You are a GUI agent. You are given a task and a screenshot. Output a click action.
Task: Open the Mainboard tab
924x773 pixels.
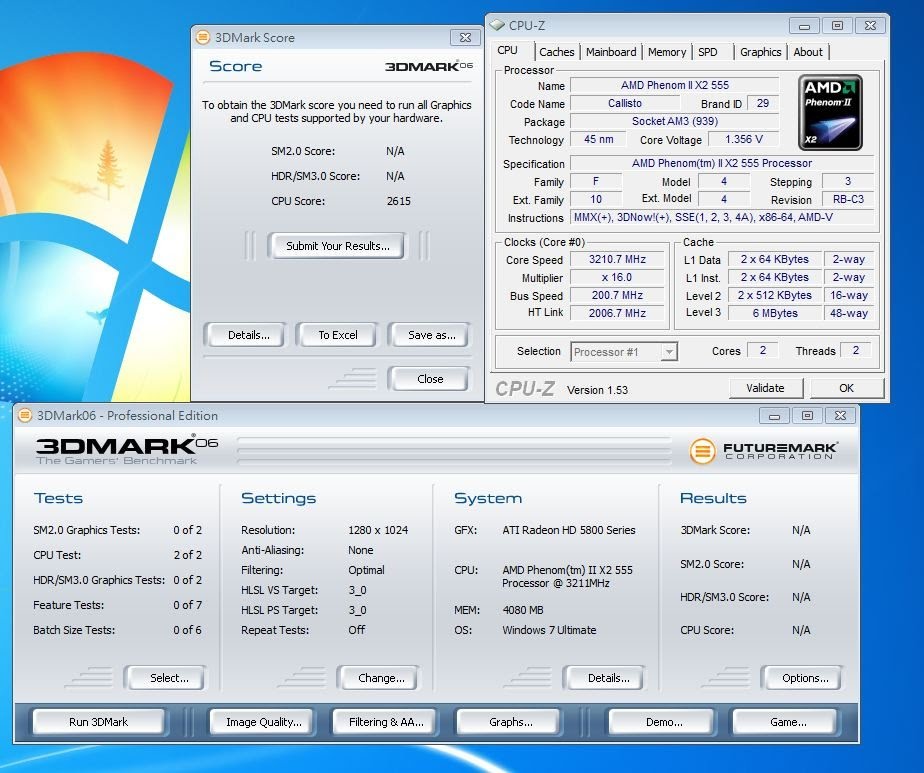pyautogui.click(x=611, y=52)
